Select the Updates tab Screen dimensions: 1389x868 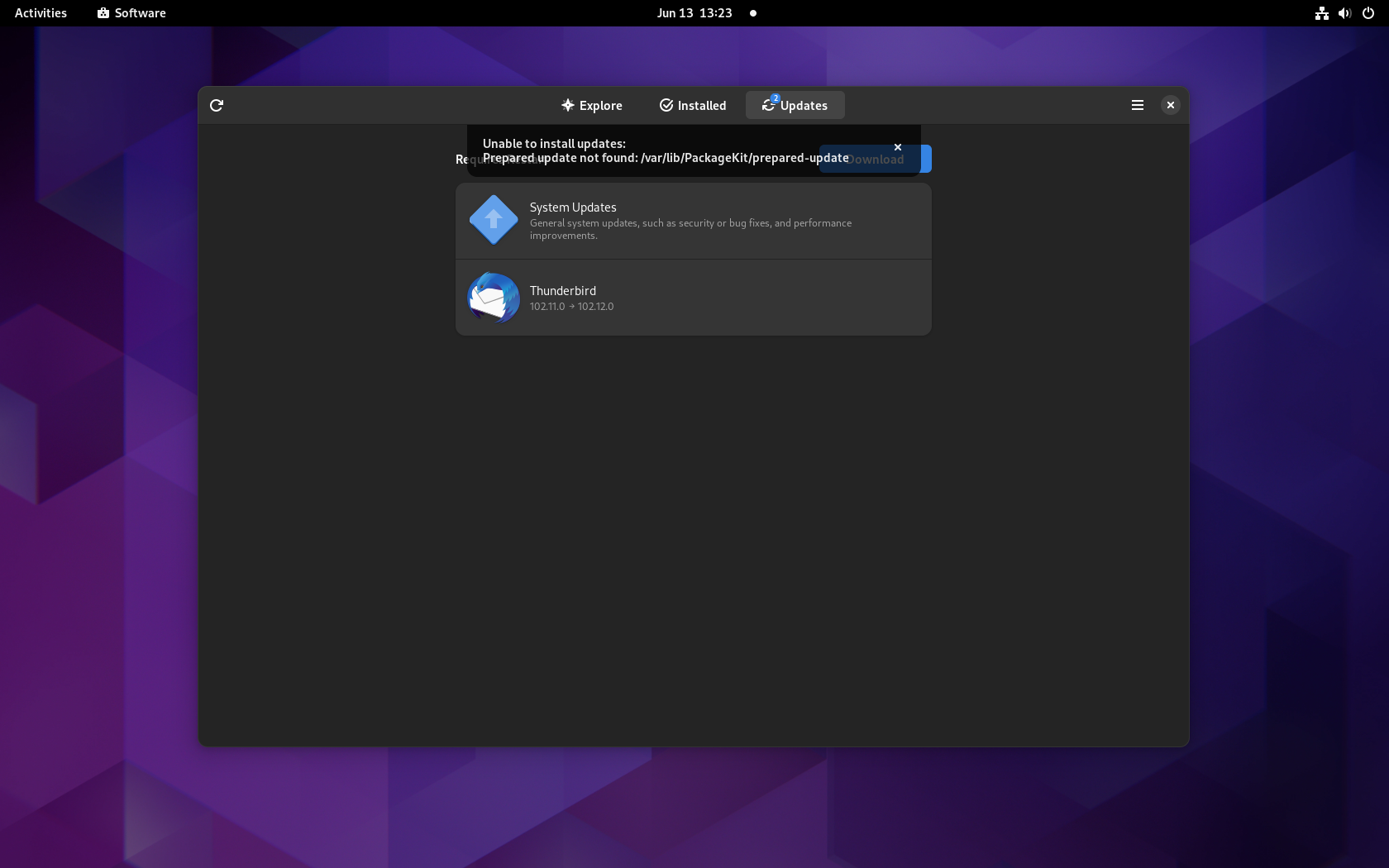[x=795, y=105]
